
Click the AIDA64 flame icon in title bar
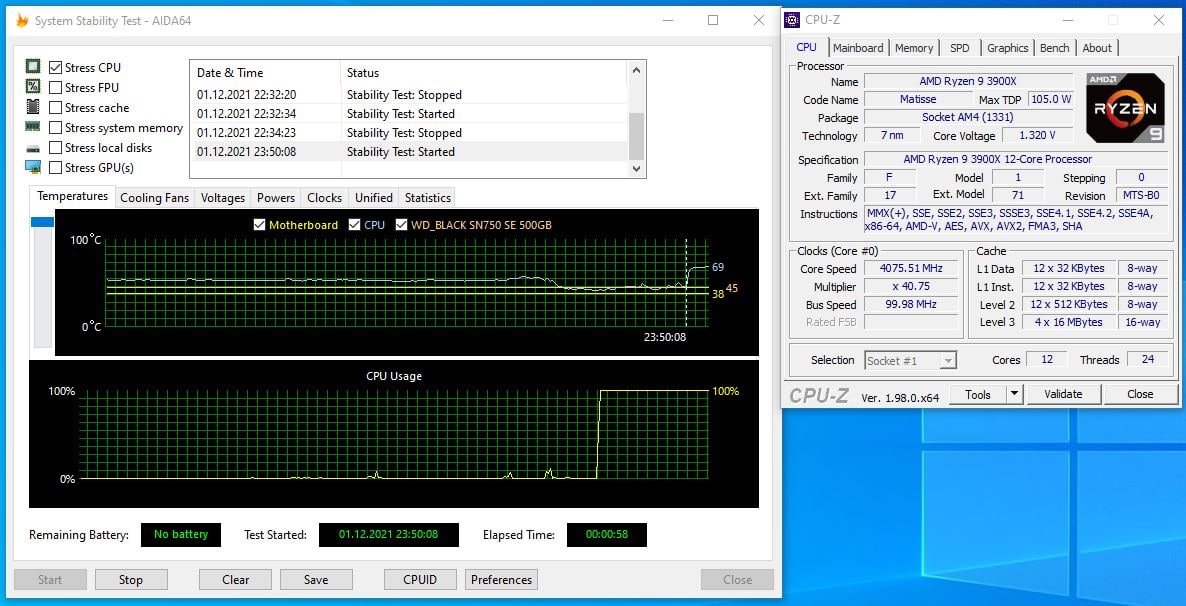(22, 20)
